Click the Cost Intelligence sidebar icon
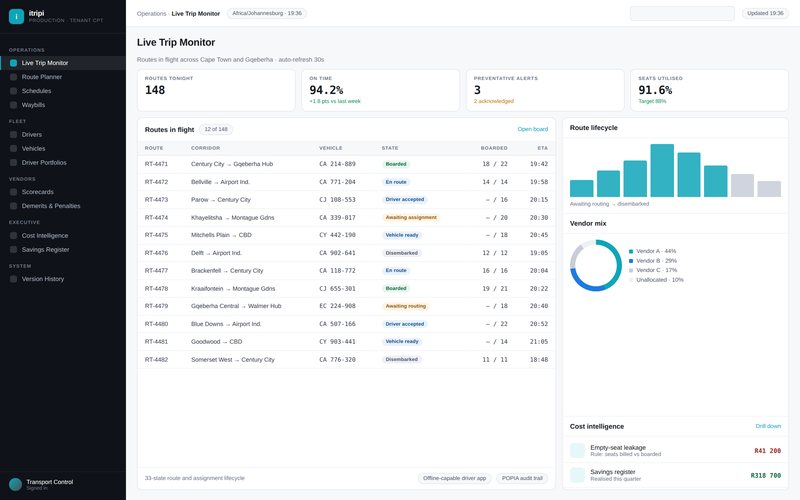This screenshot has height=500, width=800. coord(14,236)
